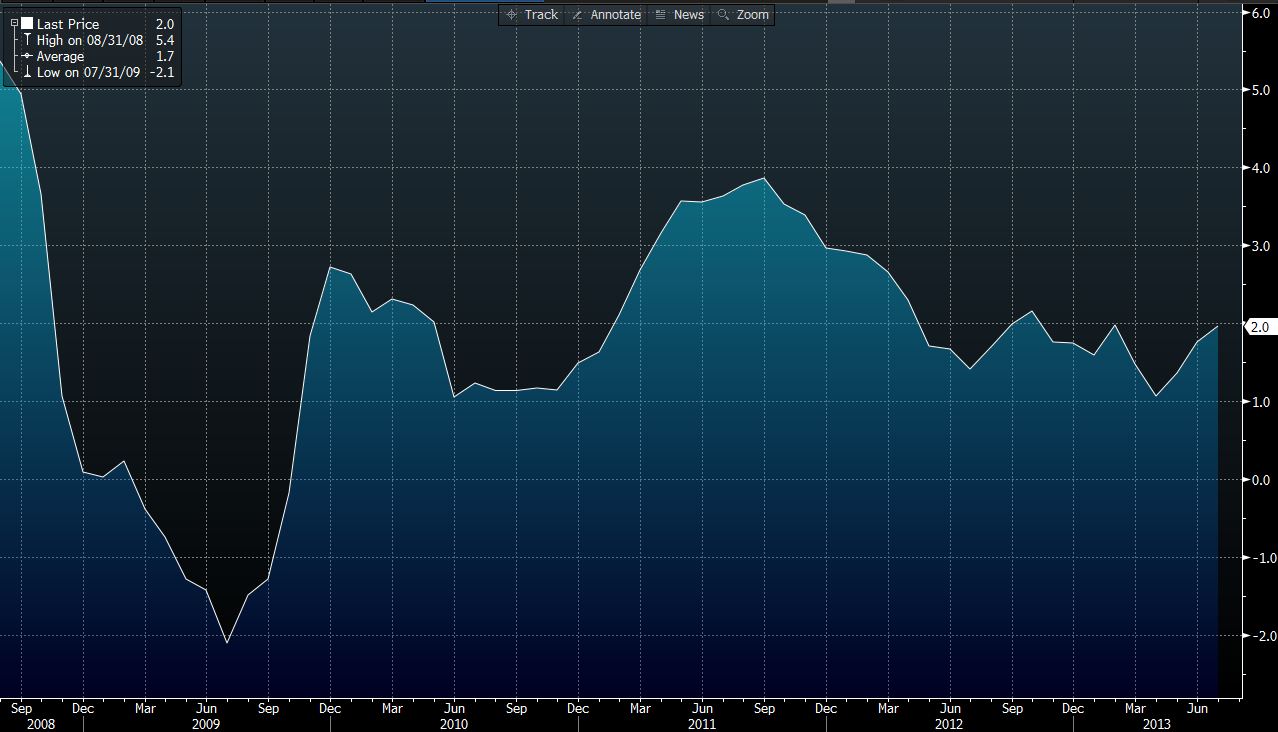Click the Annotate pencil icon
1278x732 pixels.
click(x=577, y=15)
